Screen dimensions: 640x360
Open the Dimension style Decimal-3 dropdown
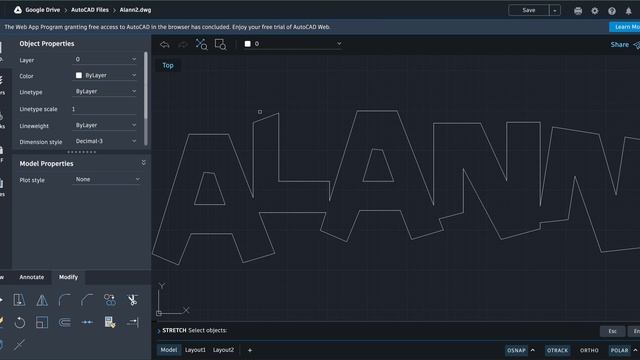pyautogui.click(x=105, y=141)
